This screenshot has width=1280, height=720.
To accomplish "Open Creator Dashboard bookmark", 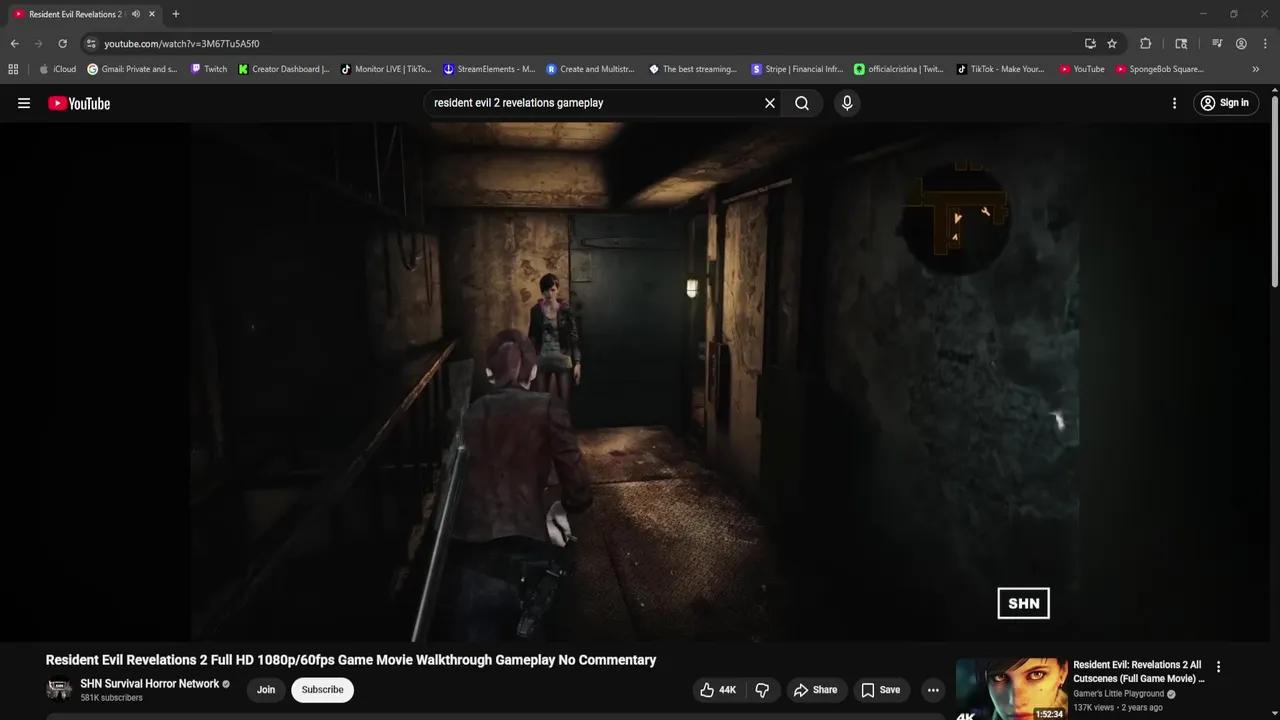I will pyautogui.click(x=284, y=69).
